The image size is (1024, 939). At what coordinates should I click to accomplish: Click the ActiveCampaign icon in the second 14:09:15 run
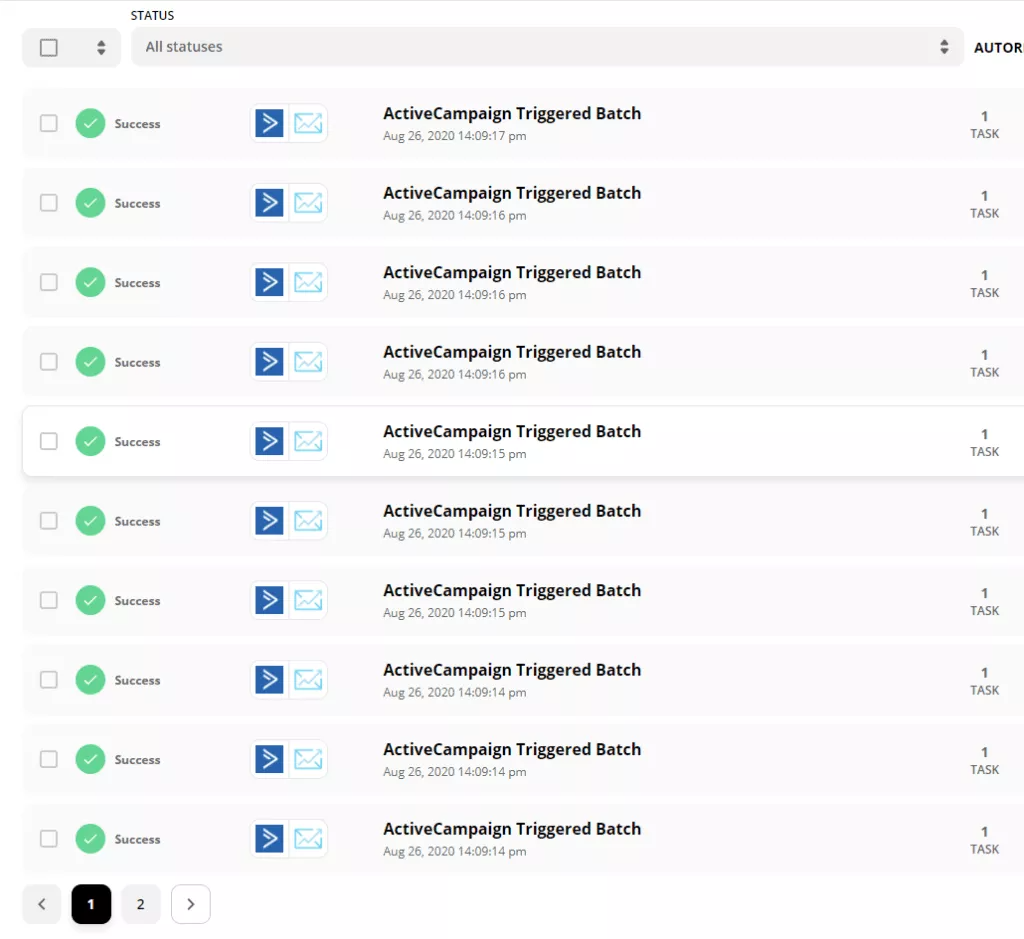coord(269,520)
